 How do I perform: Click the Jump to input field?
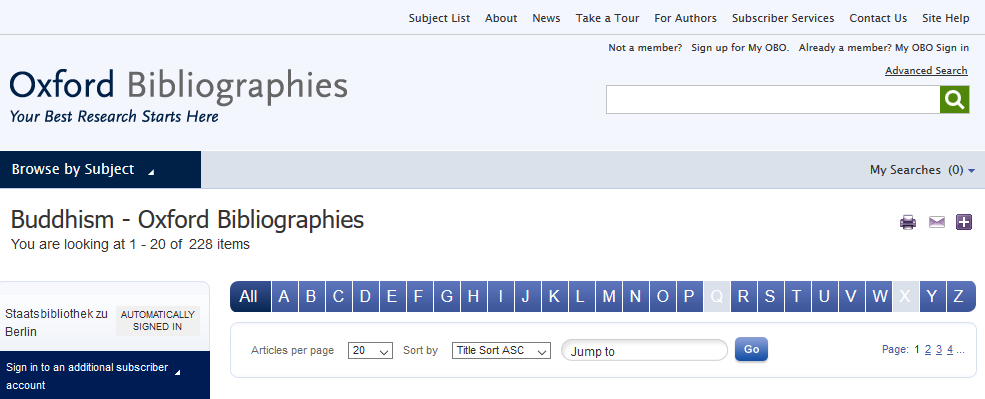pyautogui.click(x=644, y=351)
